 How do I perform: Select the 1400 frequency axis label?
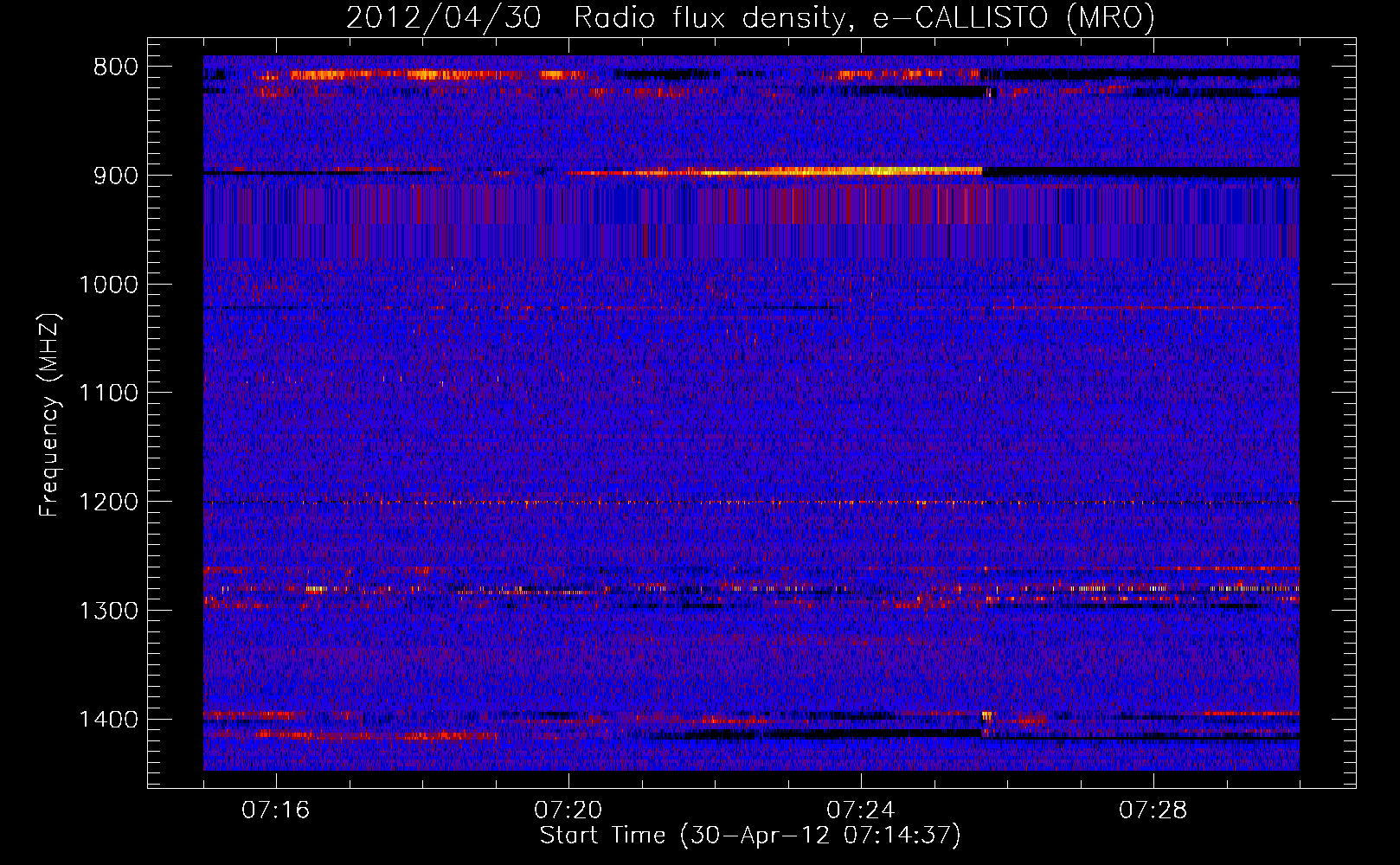click(108, 720)
